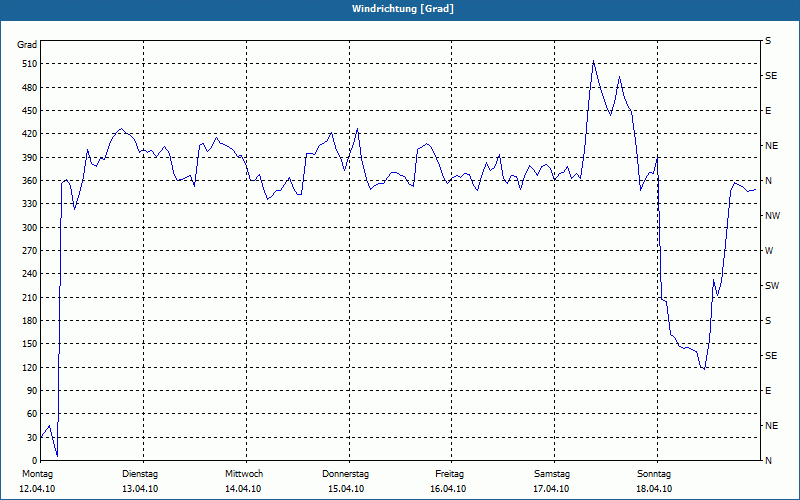Select the date '18.04.10'
This screenshot has height=500, width=800.
[x=654, y=489]
